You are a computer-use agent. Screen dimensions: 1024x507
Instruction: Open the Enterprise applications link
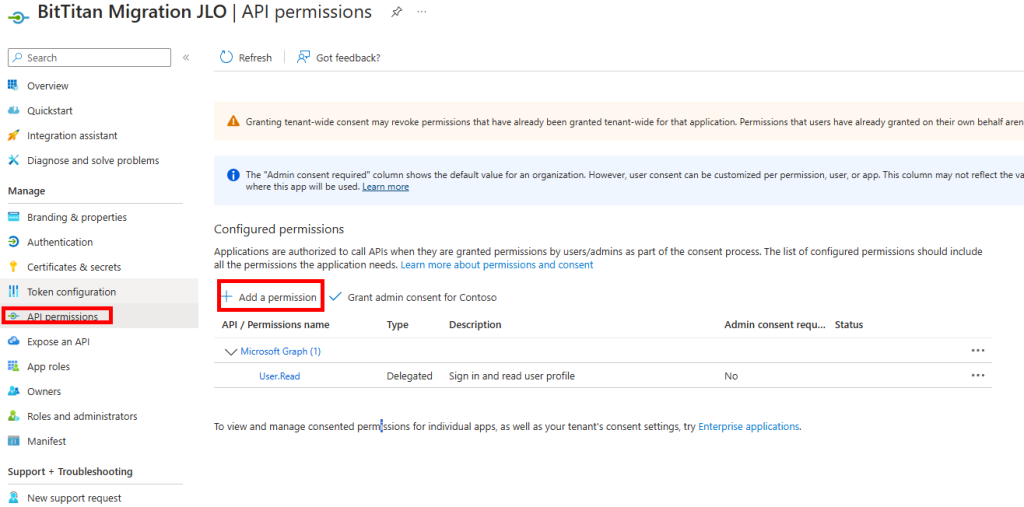pyautogui.click(x=748, y=426)
